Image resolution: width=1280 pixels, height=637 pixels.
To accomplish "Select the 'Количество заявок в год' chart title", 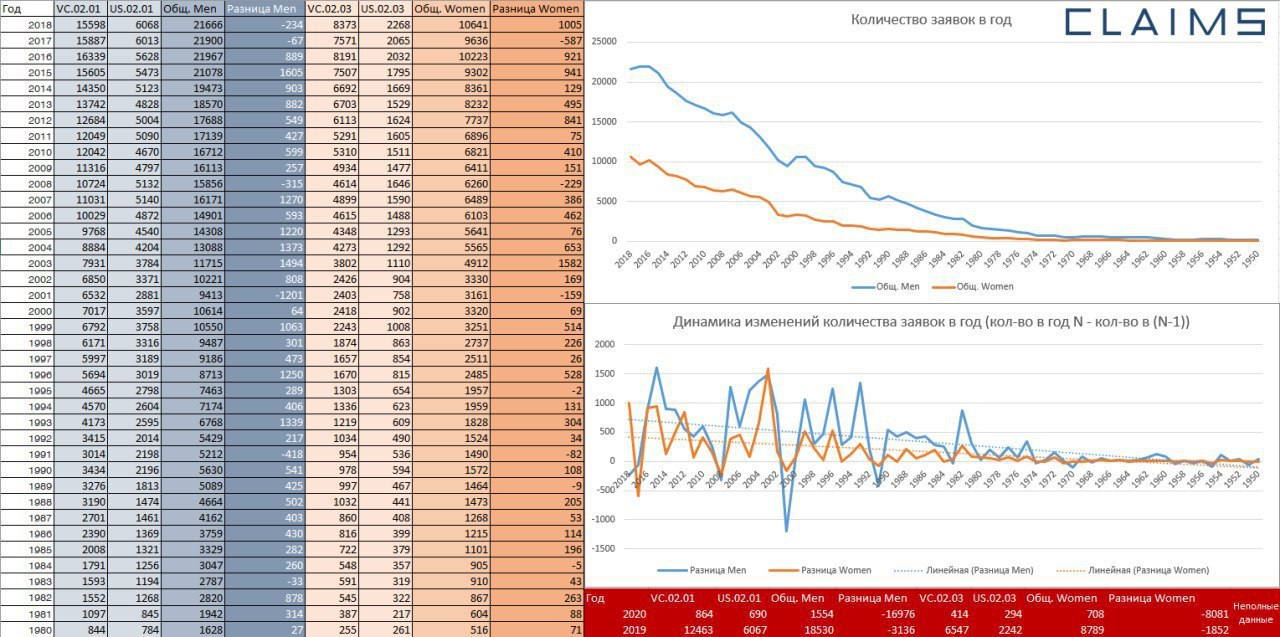I will [931, 19].
